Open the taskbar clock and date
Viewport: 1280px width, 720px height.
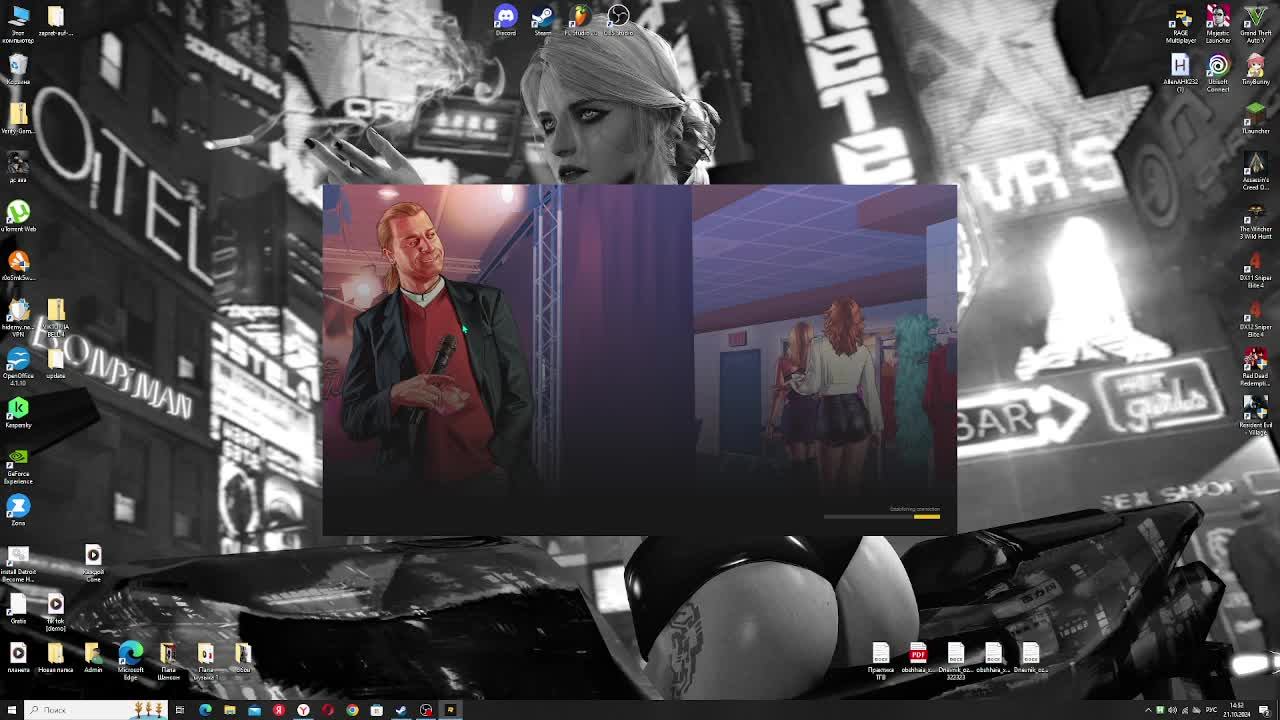pyautogui.click(x=1238, y=710)
